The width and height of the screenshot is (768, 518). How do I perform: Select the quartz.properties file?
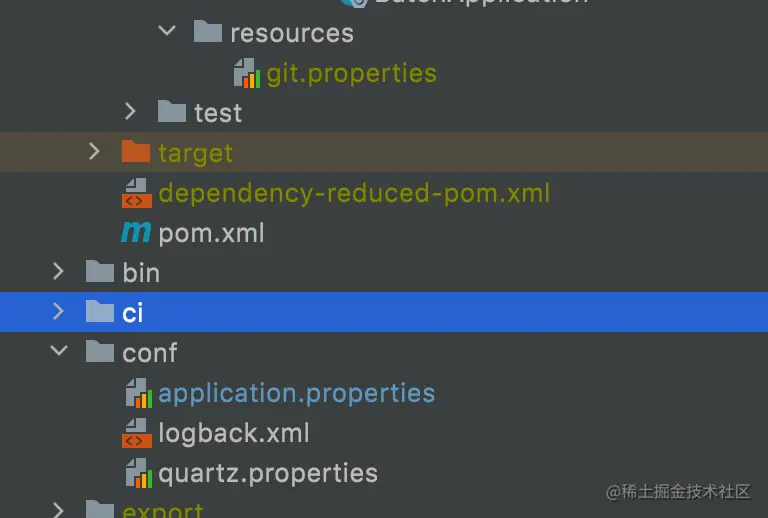tap(268, 473)
